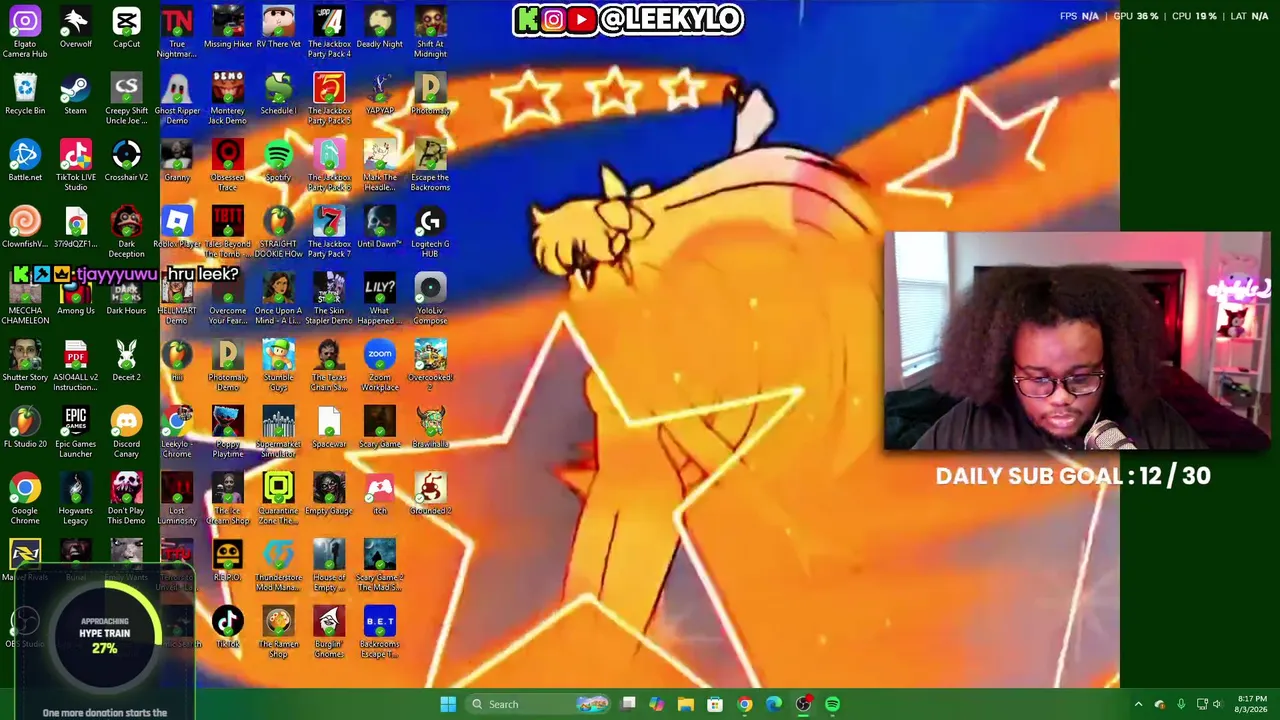This screenshot has height=720, width=1280.
Task: Click the Deceit 2 desktop icon
Action: click(x=126, y=361)
